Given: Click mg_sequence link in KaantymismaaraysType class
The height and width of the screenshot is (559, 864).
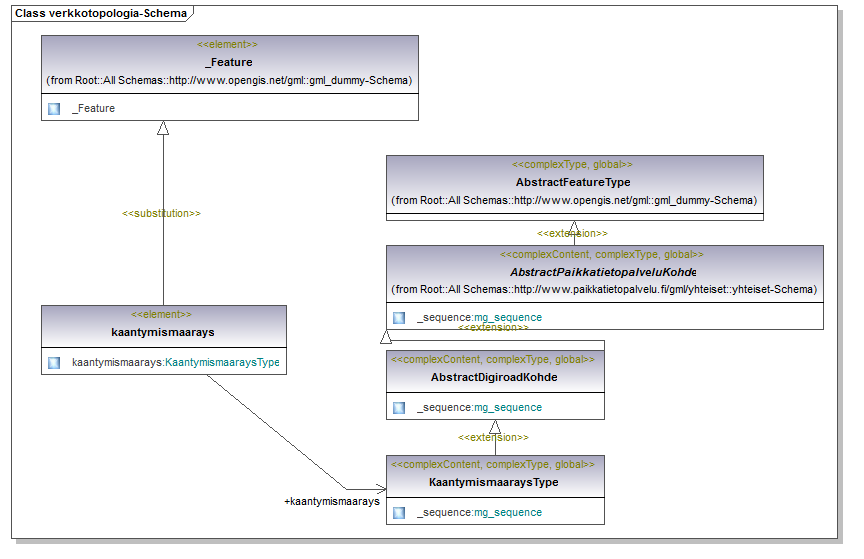Looking at the screenshot, I should [508, 513].
